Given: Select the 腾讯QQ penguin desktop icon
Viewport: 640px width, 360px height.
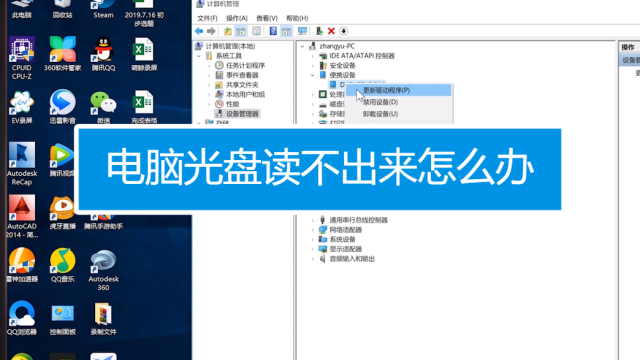Looking at the screenshot, I should [103, 53].
